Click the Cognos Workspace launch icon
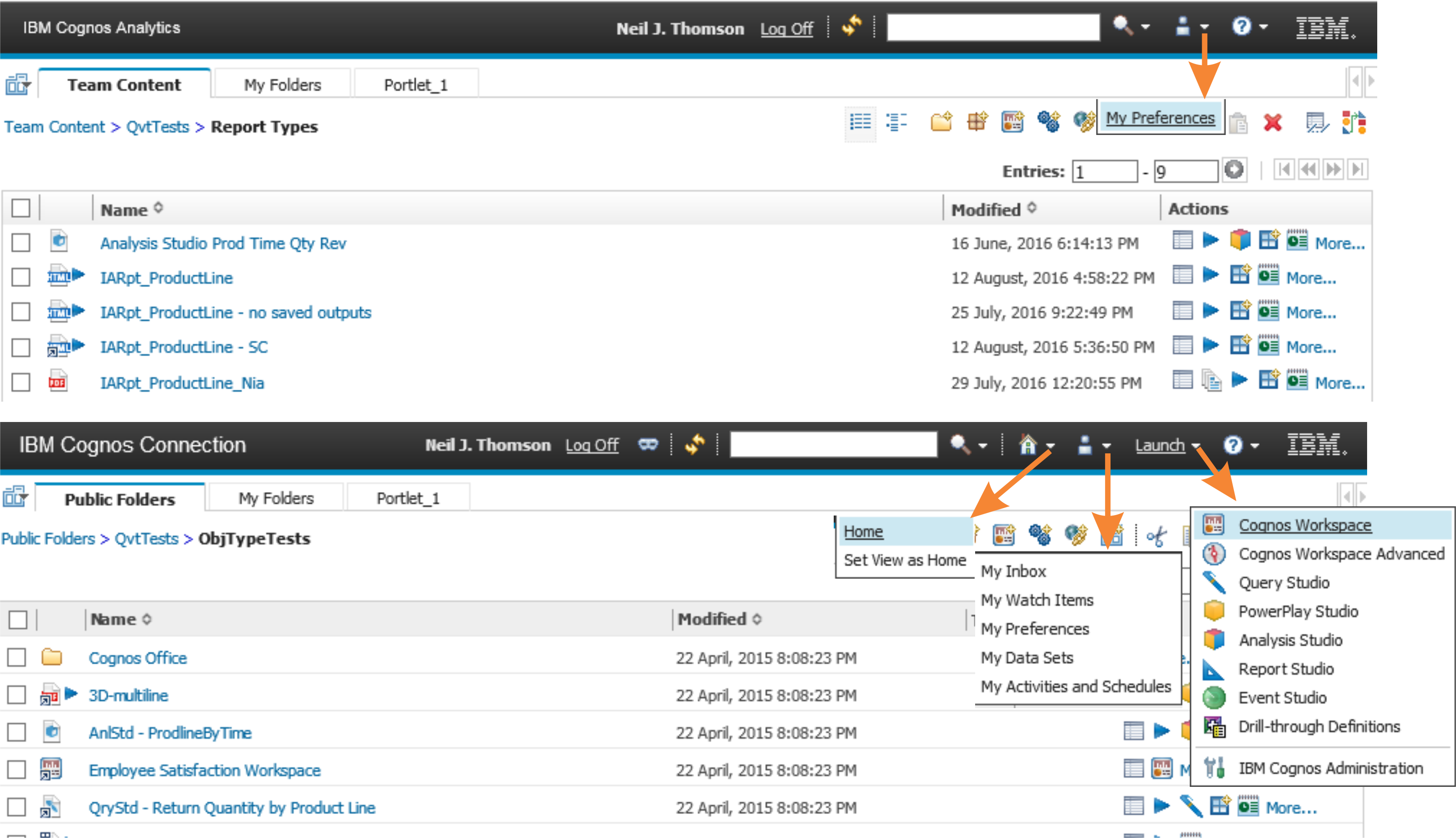The height and width of the screenshot is (838, 1456). click(1214, 524)
